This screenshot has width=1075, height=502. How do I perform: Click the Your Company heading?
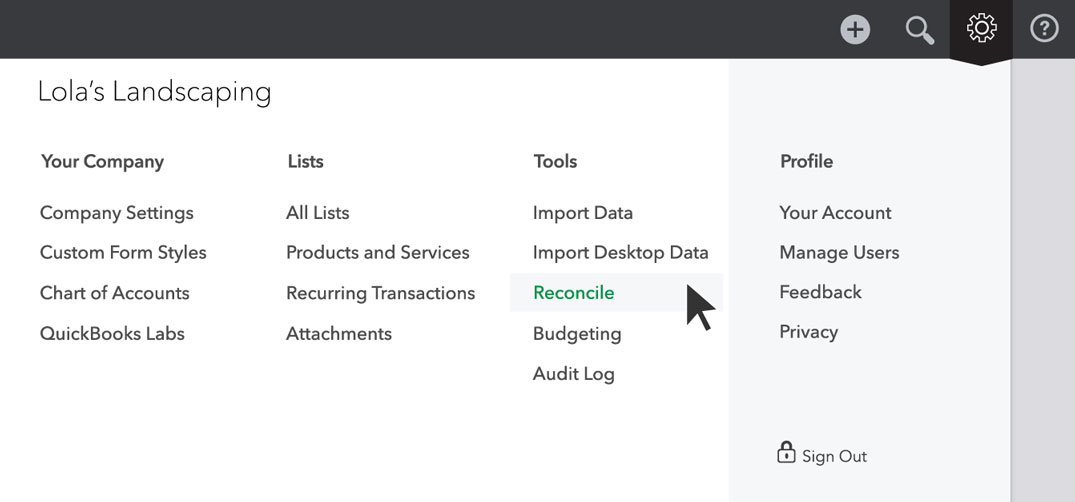pyautogui.click(x=102, y=162)
